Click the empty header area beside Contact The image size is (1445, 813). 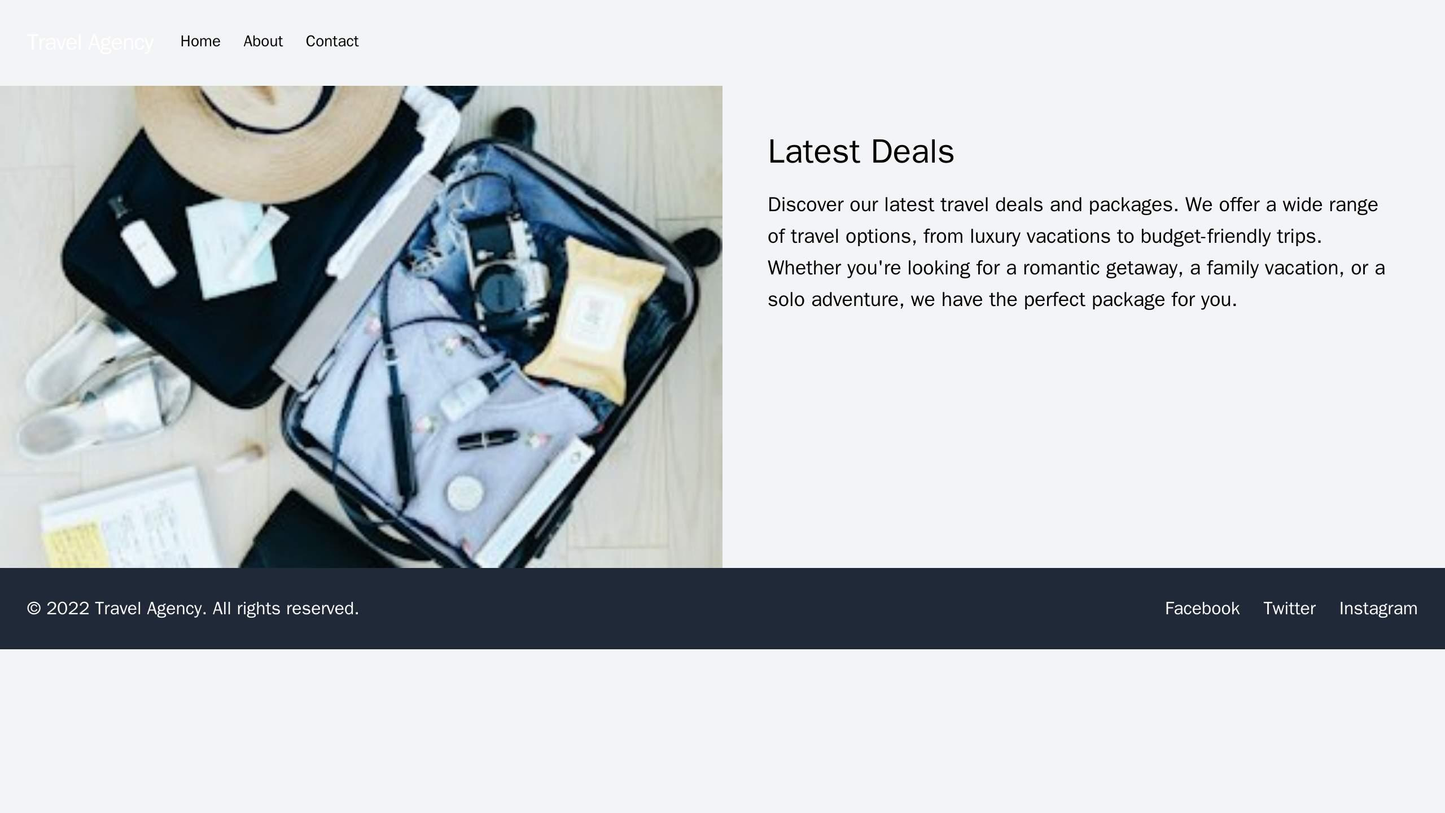click(x=900, y=42)
